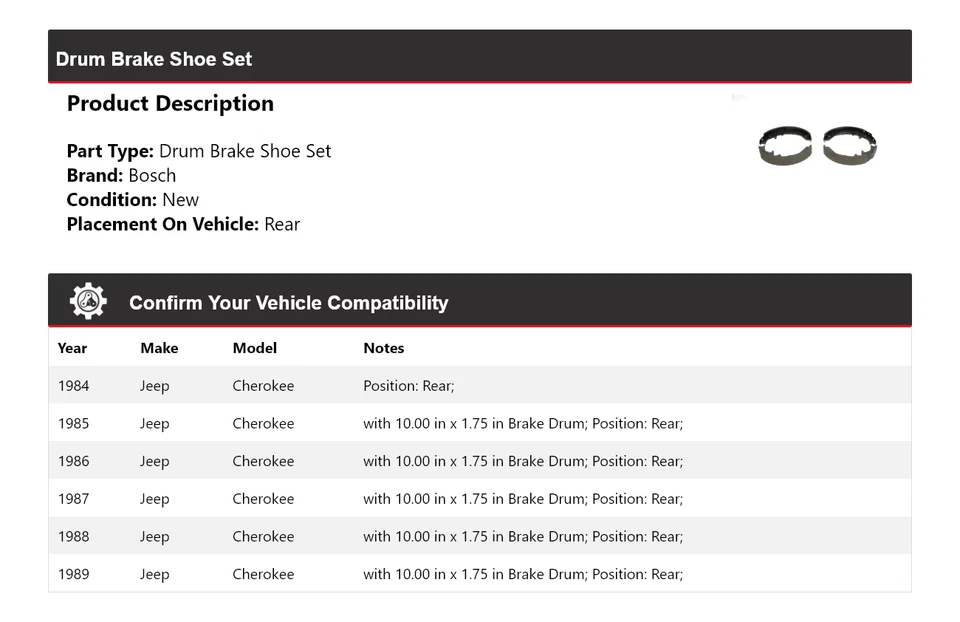
Task: Click the brake shoe set product image
Action: [x=817, y=146]
